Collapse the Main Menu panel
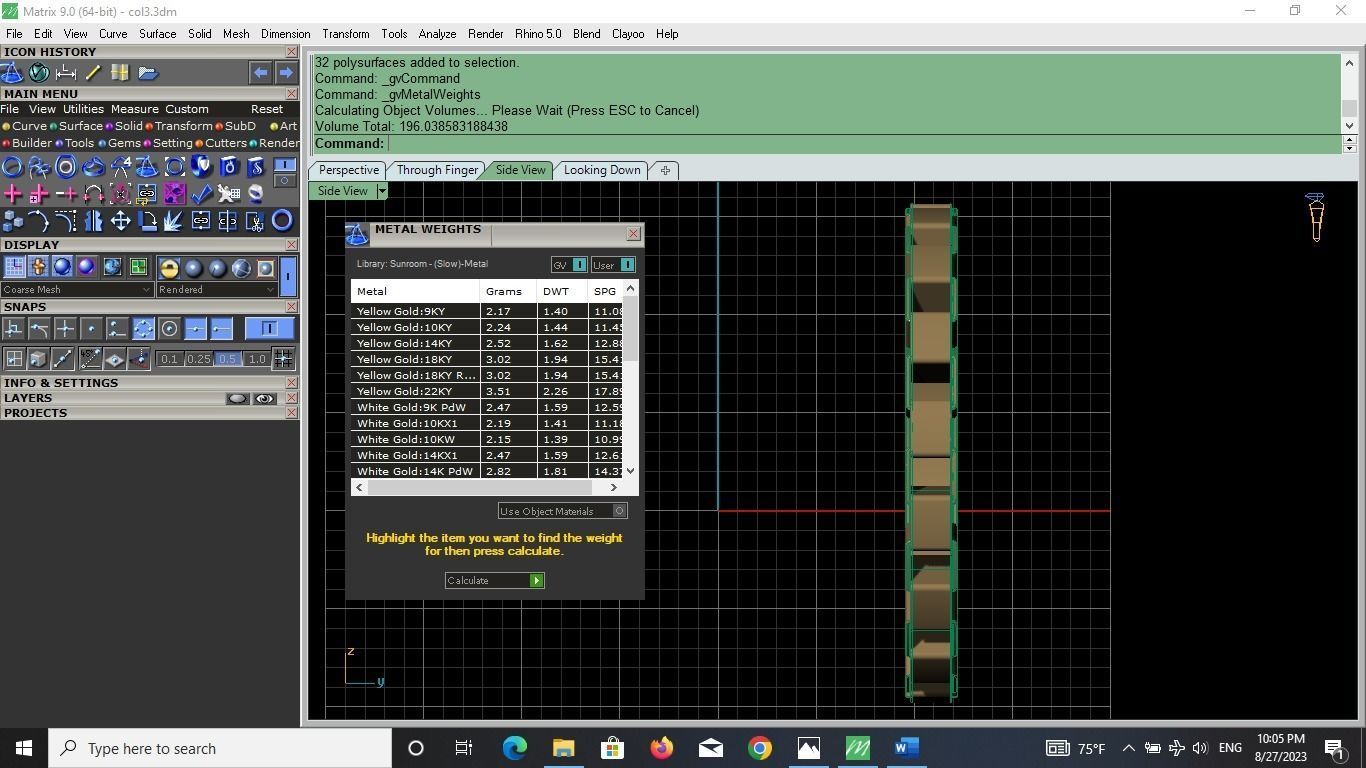 [291, 94]
